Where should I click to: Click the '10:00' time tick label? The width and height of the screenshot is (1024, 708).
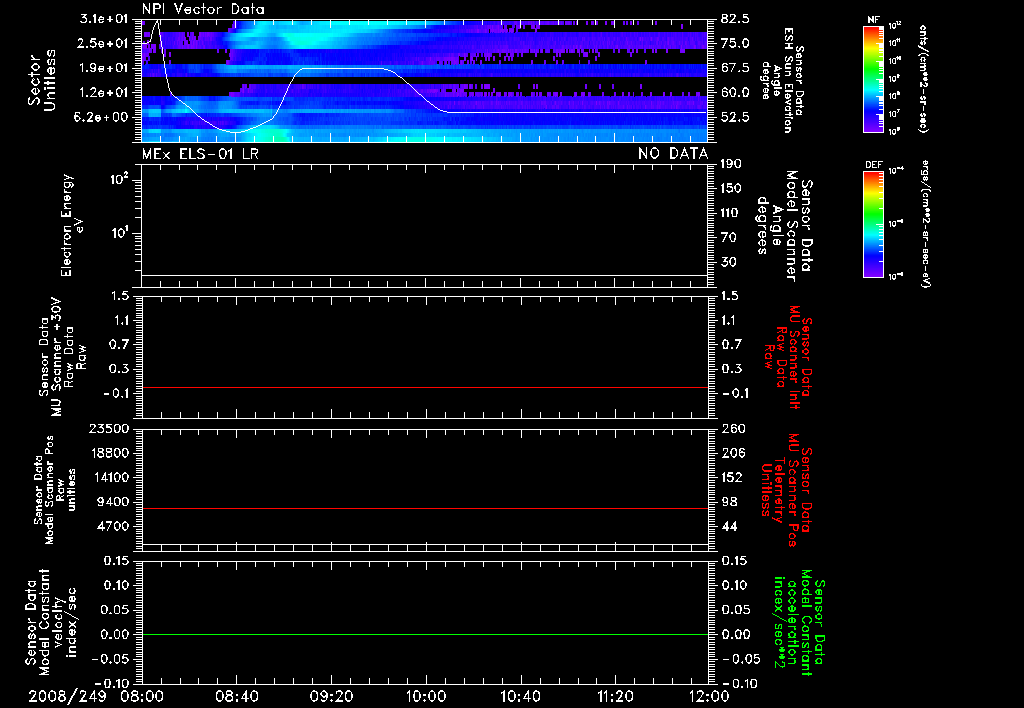point(426,696)
